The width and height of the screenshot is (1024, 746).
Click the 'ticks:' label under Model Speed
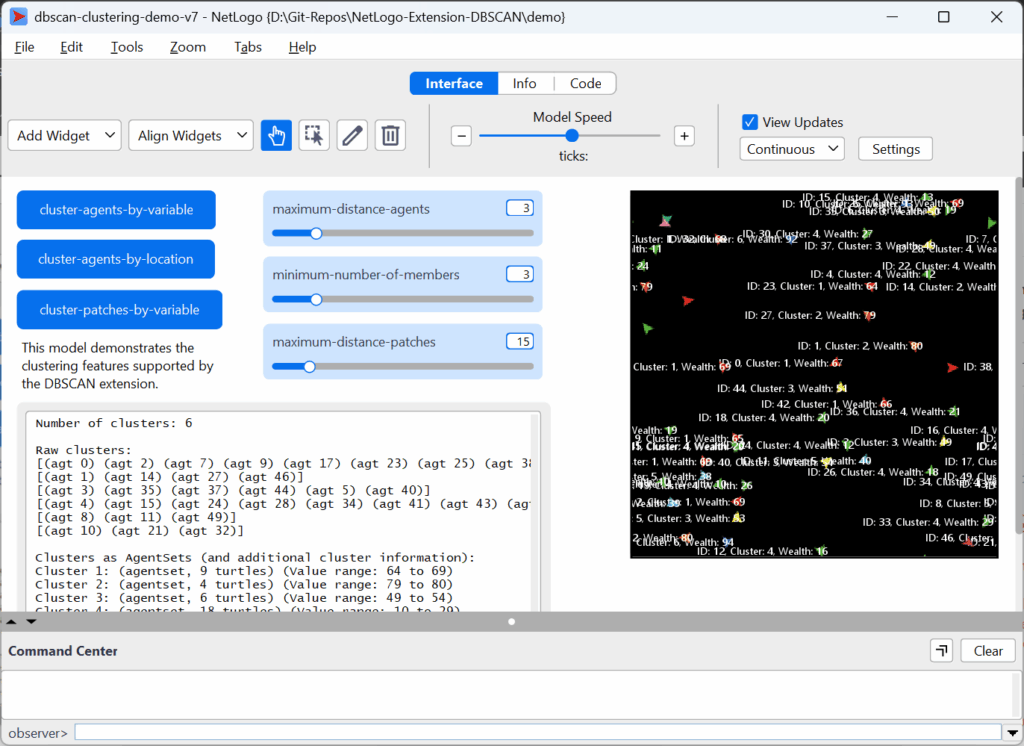[x=573, y=156]
